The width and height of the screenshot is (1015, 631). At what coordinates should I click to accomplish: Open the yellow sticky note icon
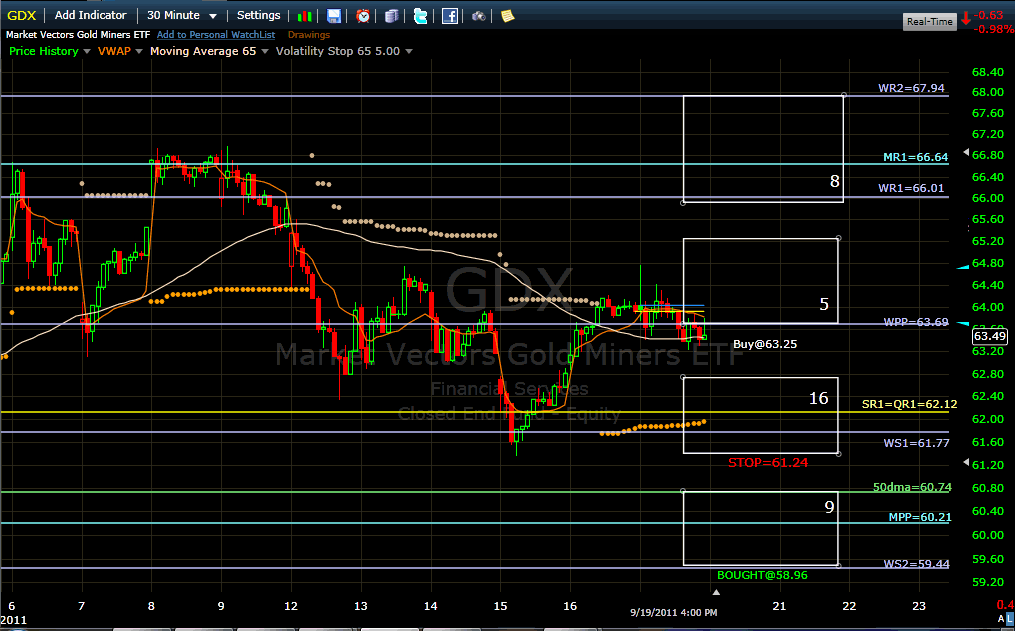(x=508, y=16)
